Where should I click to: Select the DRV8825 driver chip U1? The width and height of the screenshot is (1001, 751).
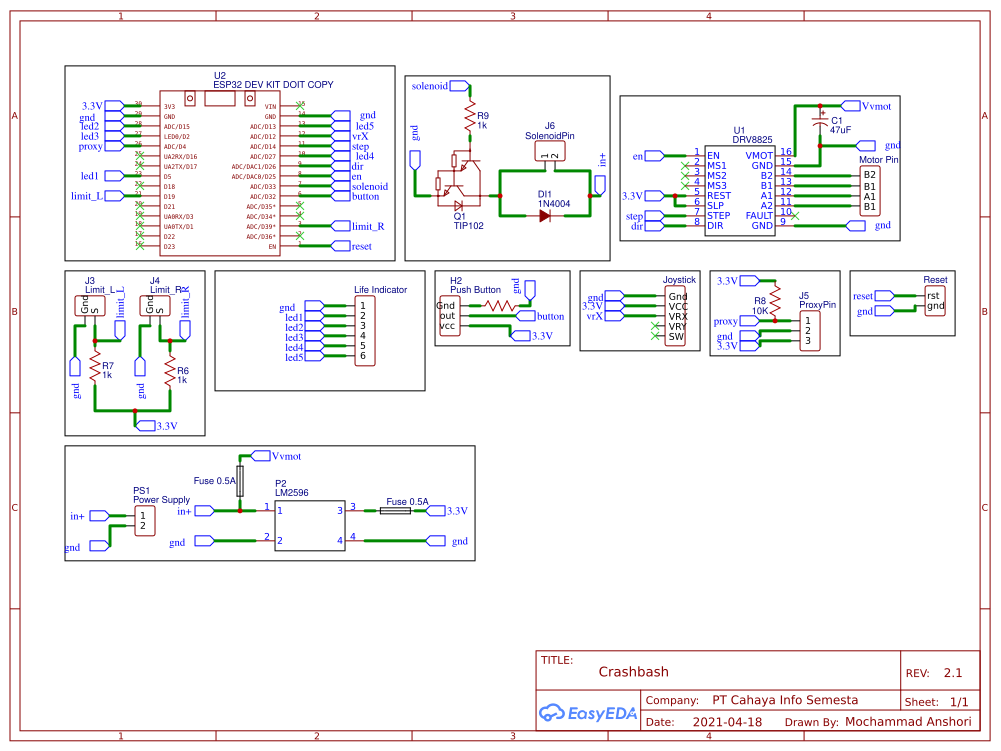[739, 190]
